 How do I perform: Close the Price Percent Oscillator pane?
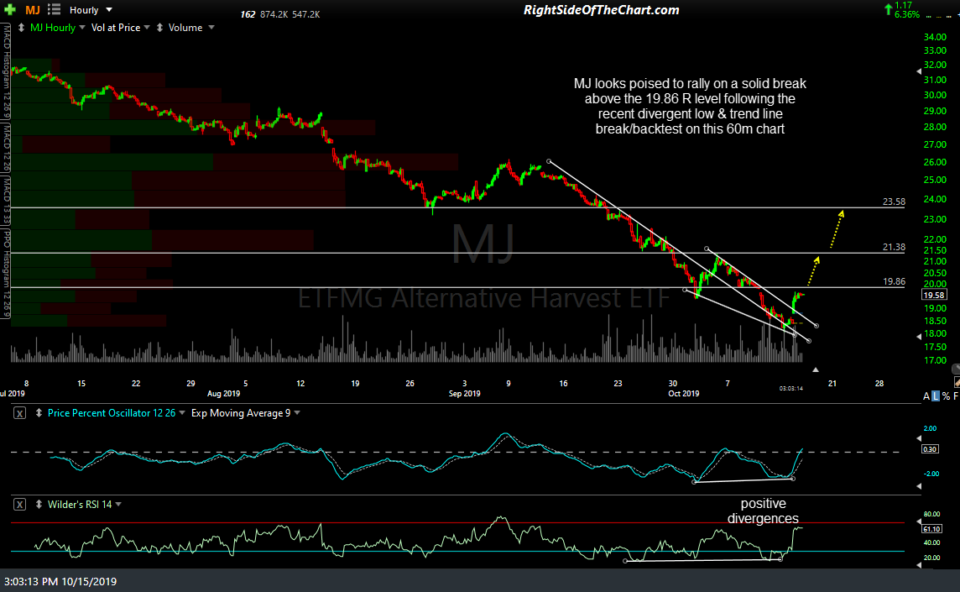click(x=21, y=413)
